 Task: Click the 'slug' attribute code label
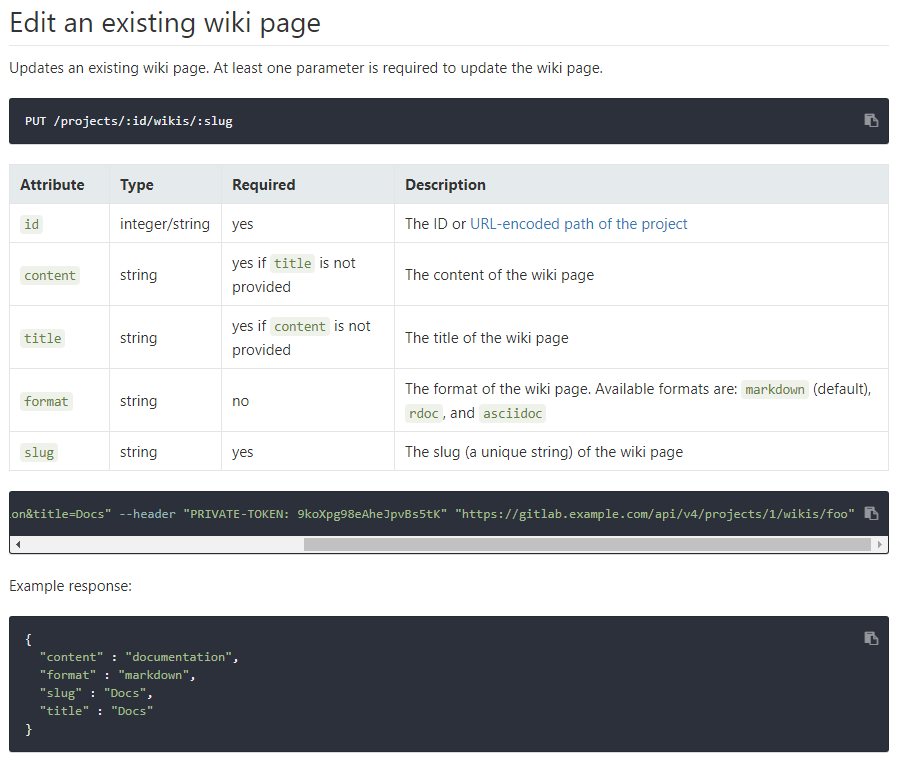39,452
